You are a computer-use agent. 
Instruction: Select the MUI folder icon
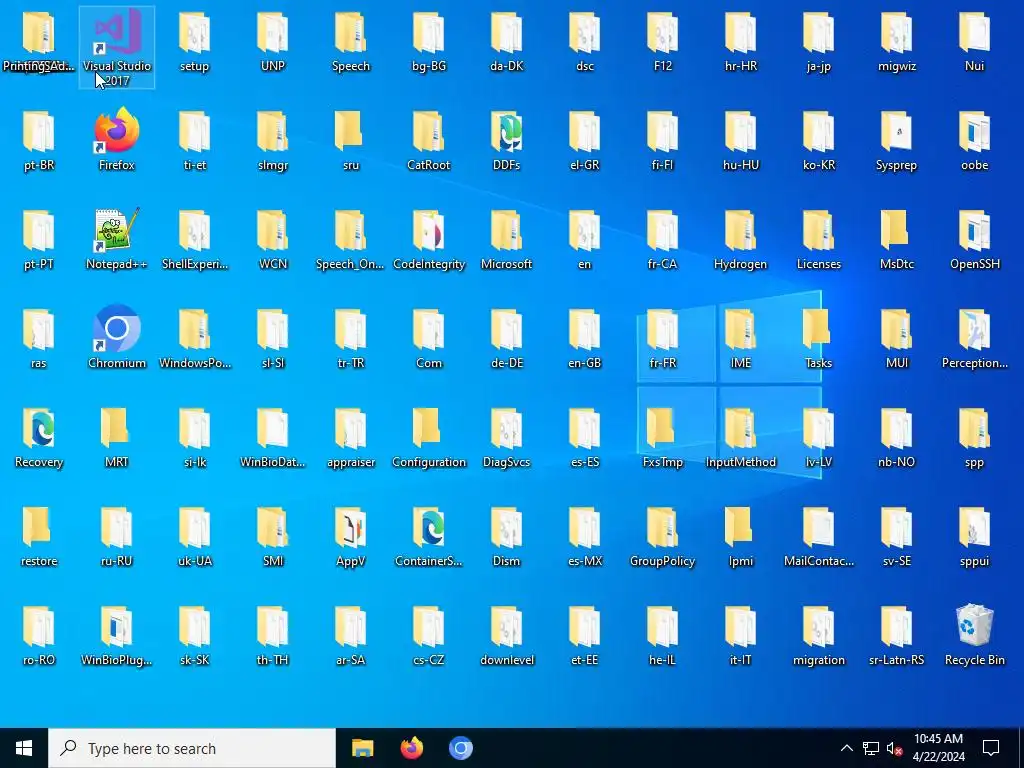[x=897, y=338]
